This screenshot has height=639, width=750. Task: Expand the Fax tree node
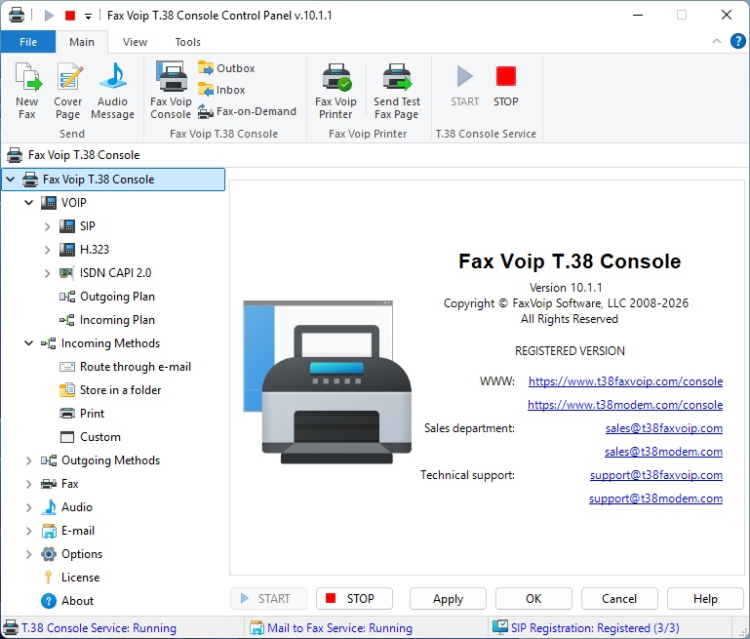coord(29,484)
